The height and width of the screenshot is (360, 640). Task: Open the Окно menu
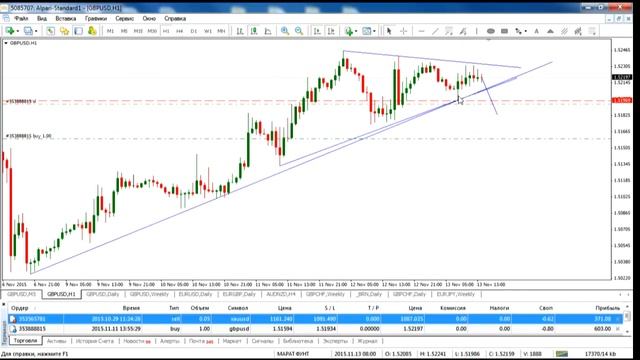pyautogui.click(x=149, y=19)
